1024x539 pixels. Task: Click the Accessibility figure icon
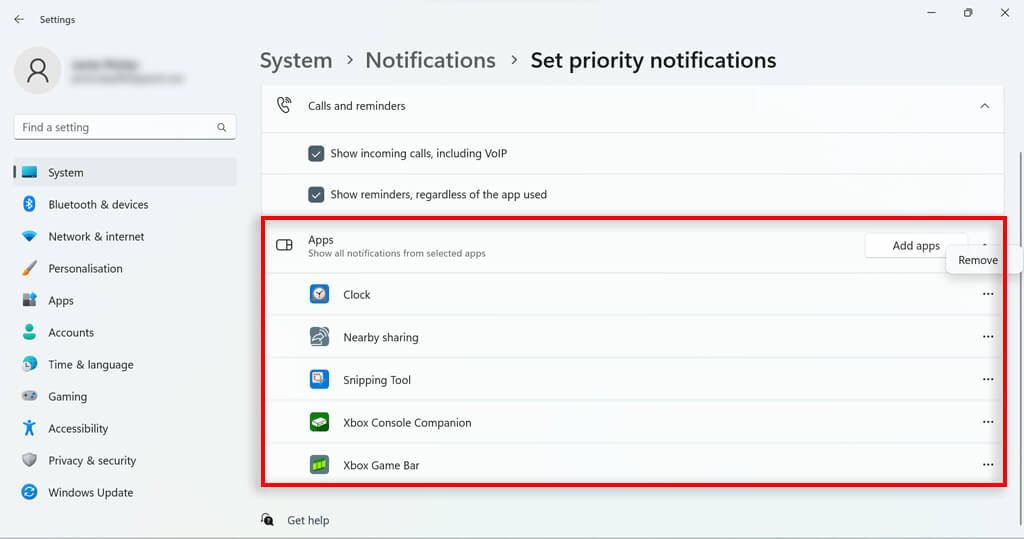tap(29, 428)
